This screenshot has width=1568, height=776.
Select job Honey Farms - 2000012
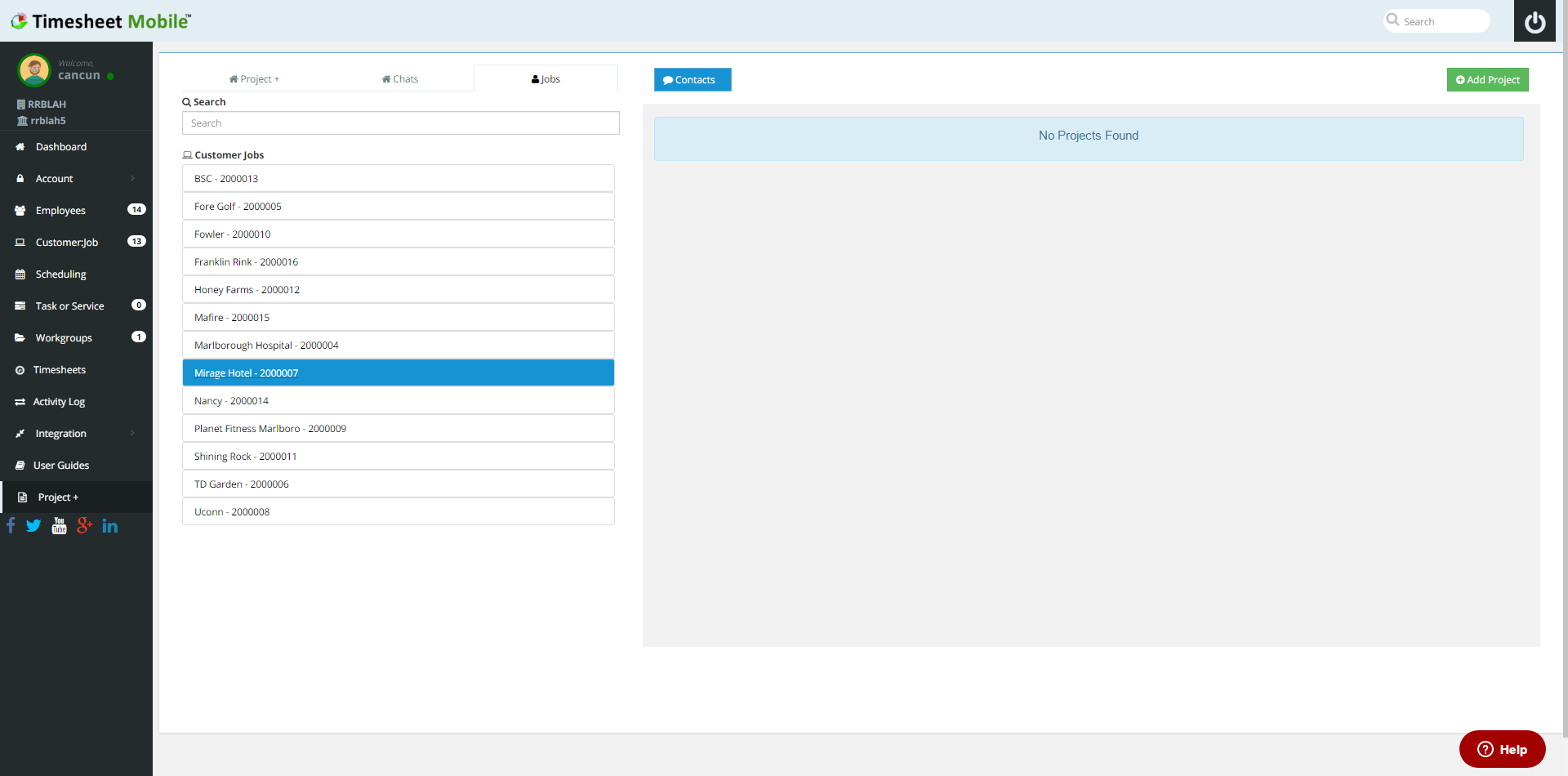pyautogui.click(x=399, y=290)
